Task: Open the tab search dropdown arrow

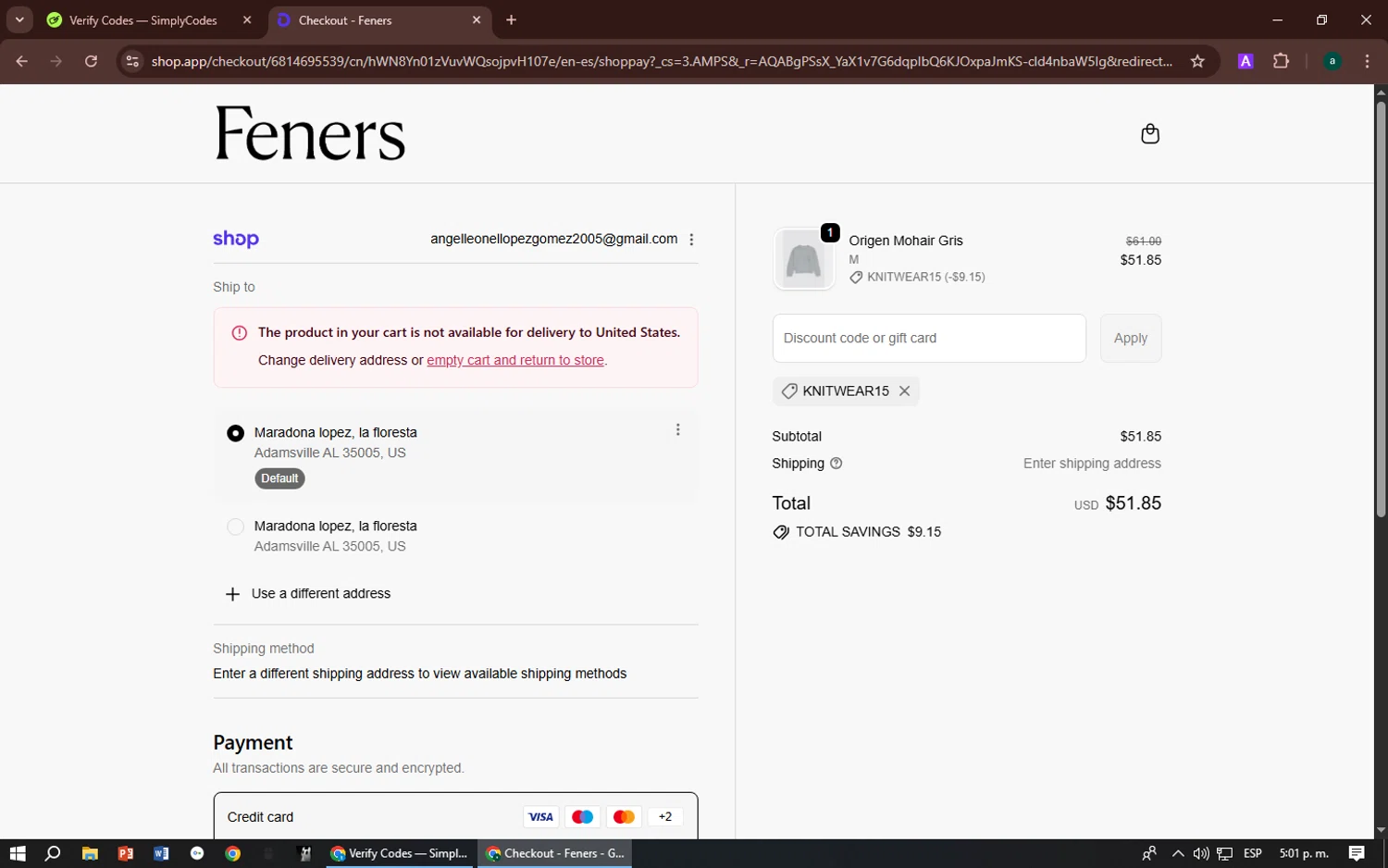Action: (x=19, y=20)
